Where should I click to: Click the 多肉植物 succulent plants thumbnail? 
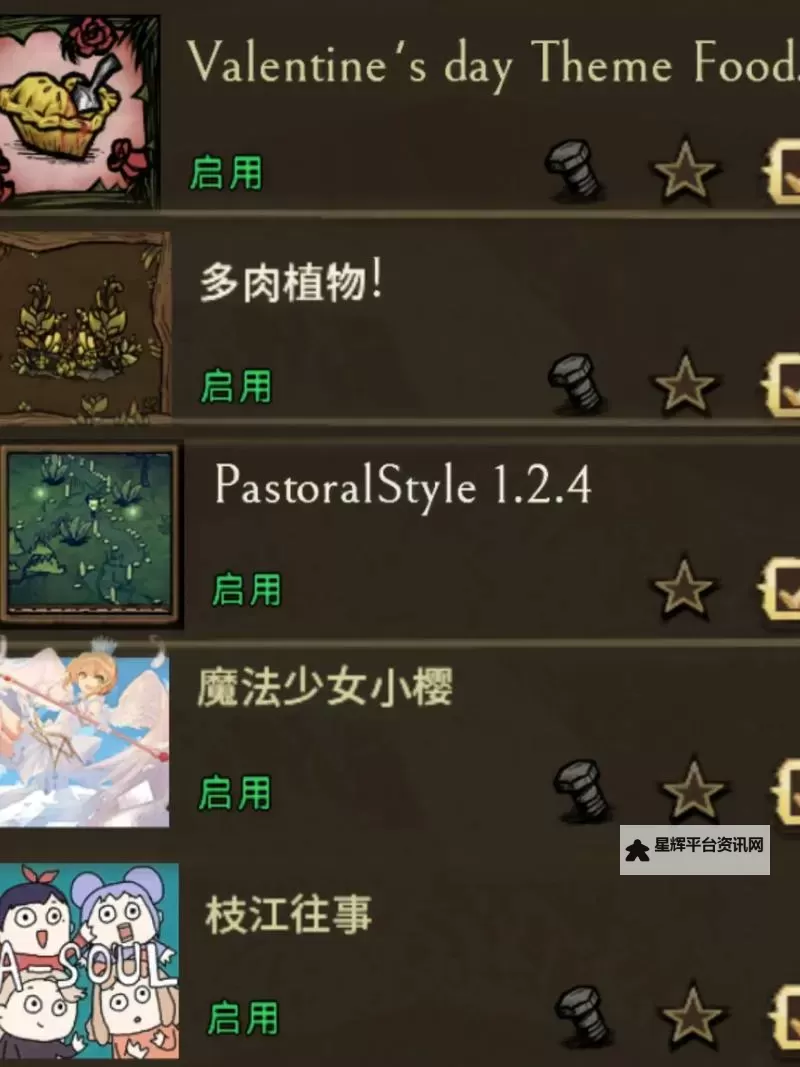tap(85, 325)
